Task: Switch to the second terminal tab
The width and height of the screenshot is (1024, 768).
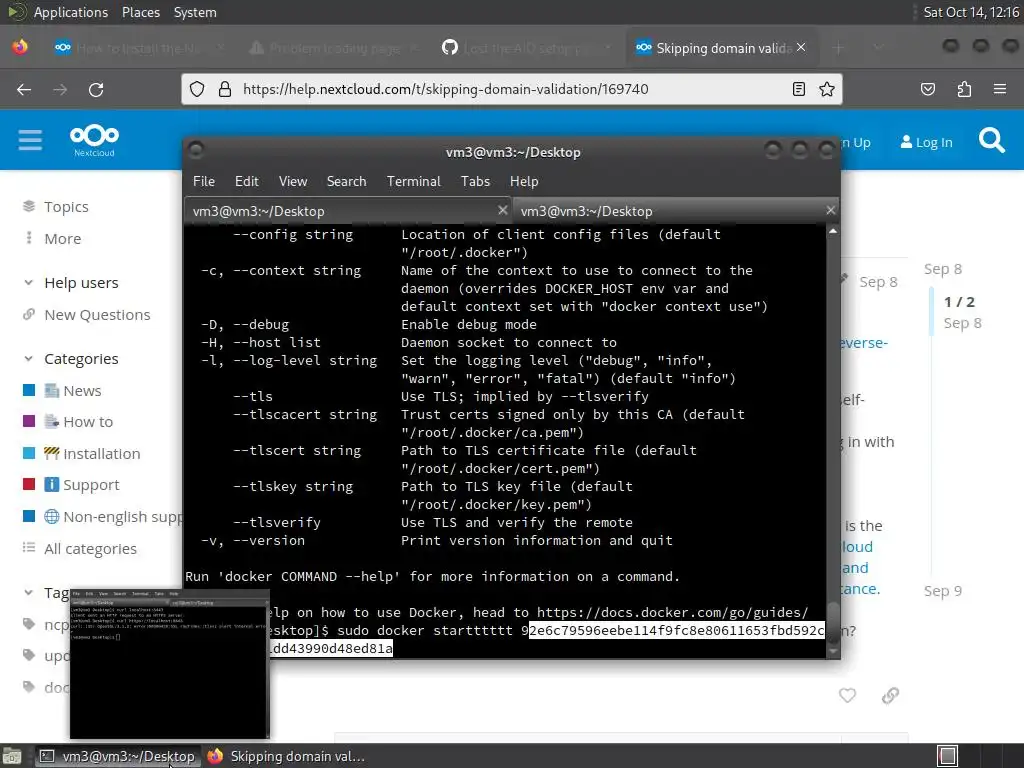Action: pyautogui.click(x=677, y=211)
